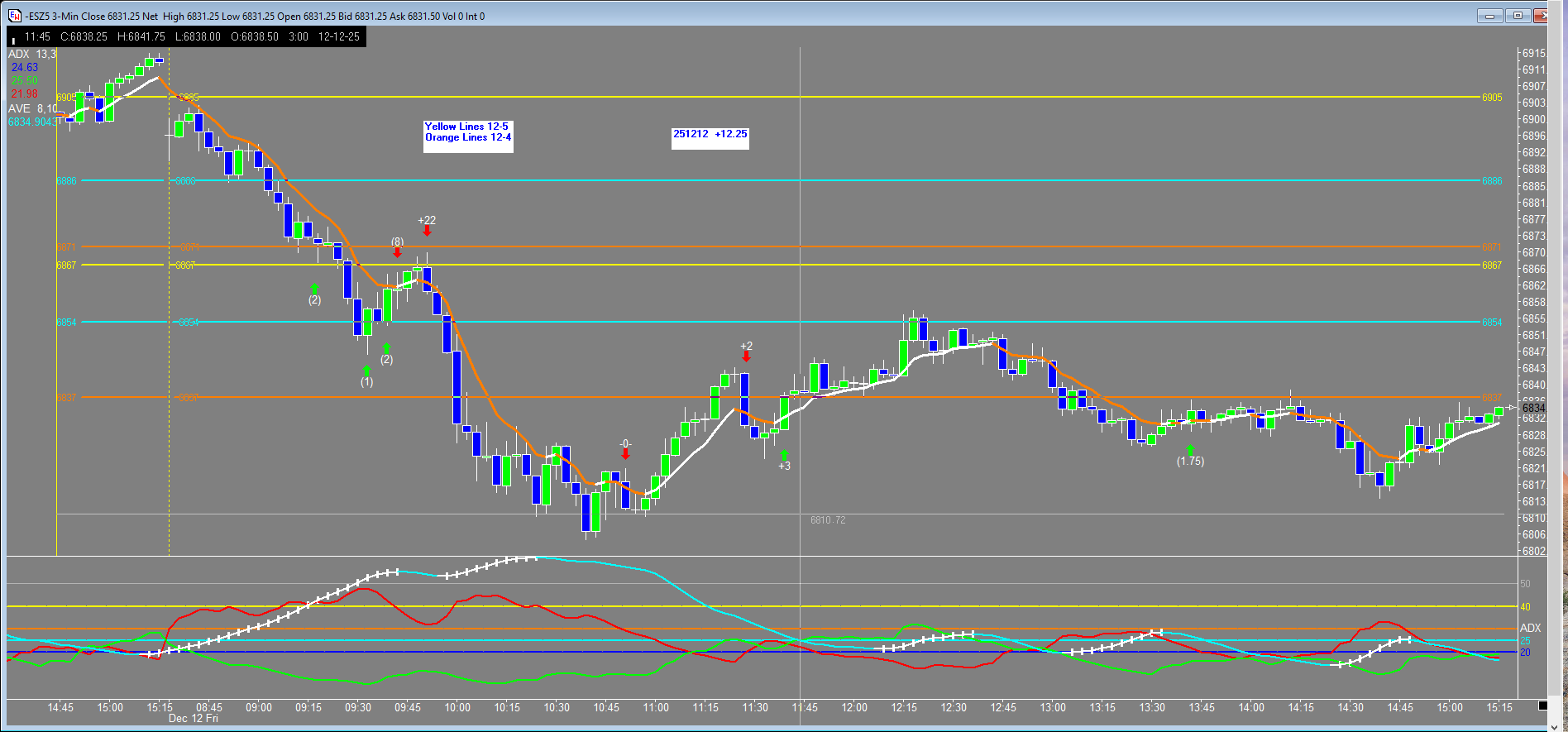The width and height of the screenshot is (1568, 732).
Task: Click the red arrow labeled (8)
Action: [398, 252]
